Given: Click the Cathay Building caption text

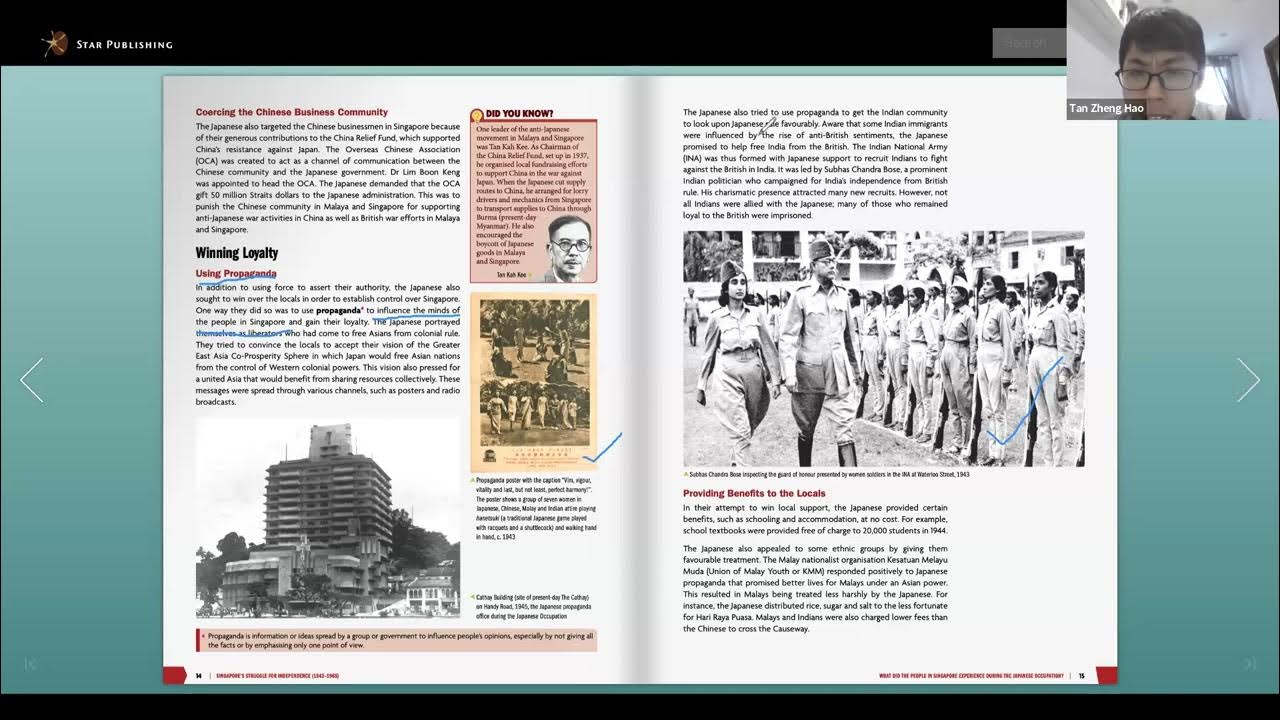Looking at the screenshot, I should click(x=534, y=606).
